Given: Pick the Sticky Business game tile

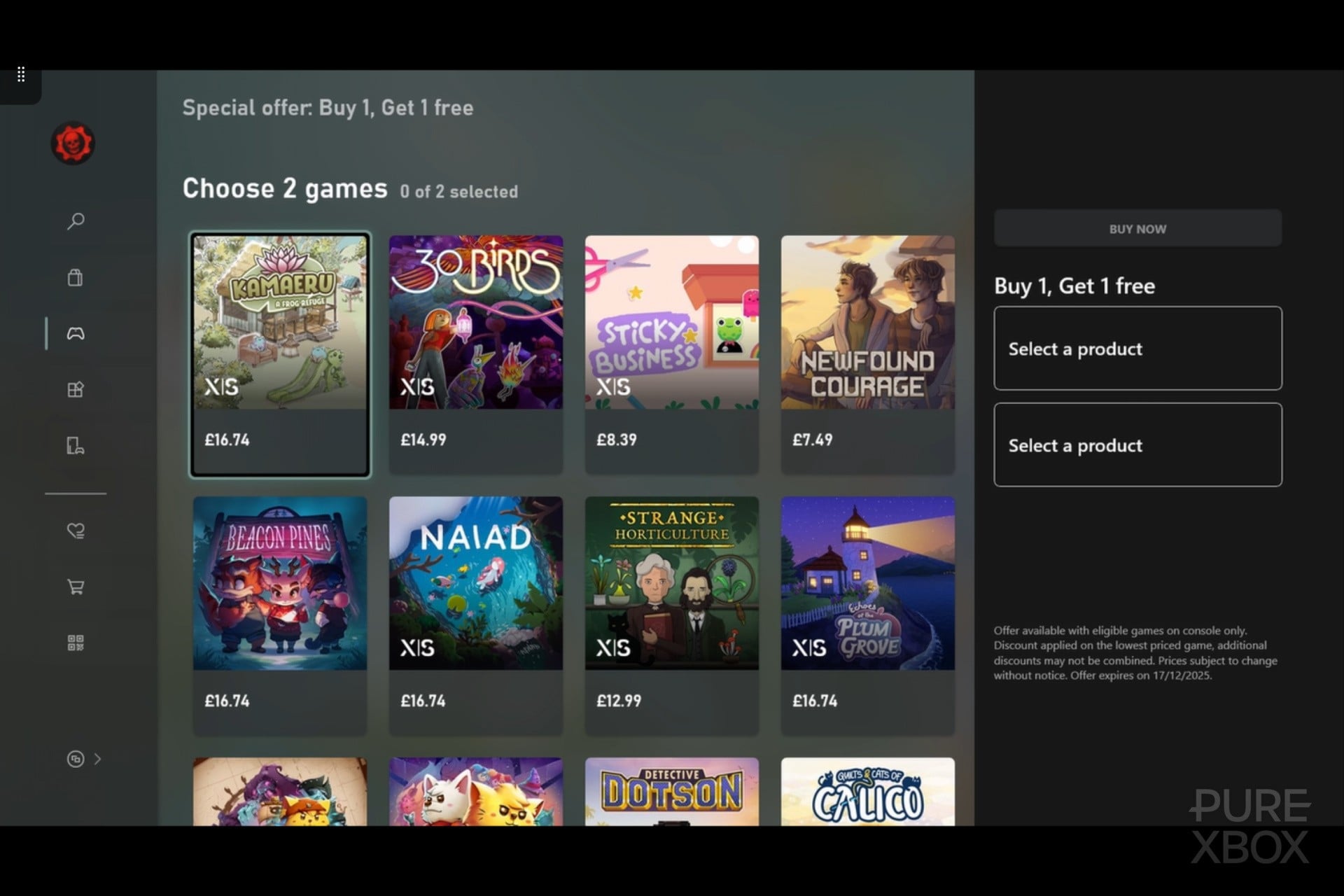Looking at the screenshot, I should [672, 355].
